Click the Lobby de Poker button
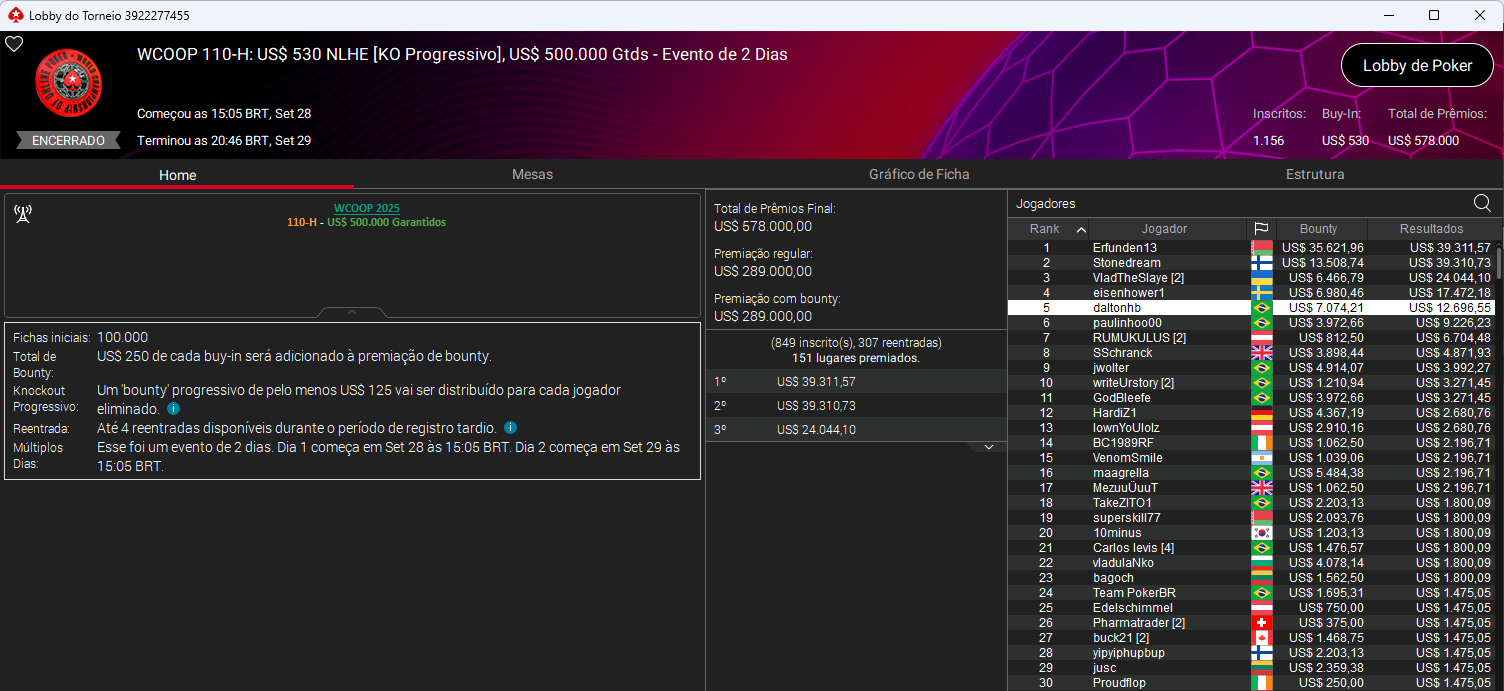The height and width of the screenshot is (691, 1504). tap(1417, 66)
